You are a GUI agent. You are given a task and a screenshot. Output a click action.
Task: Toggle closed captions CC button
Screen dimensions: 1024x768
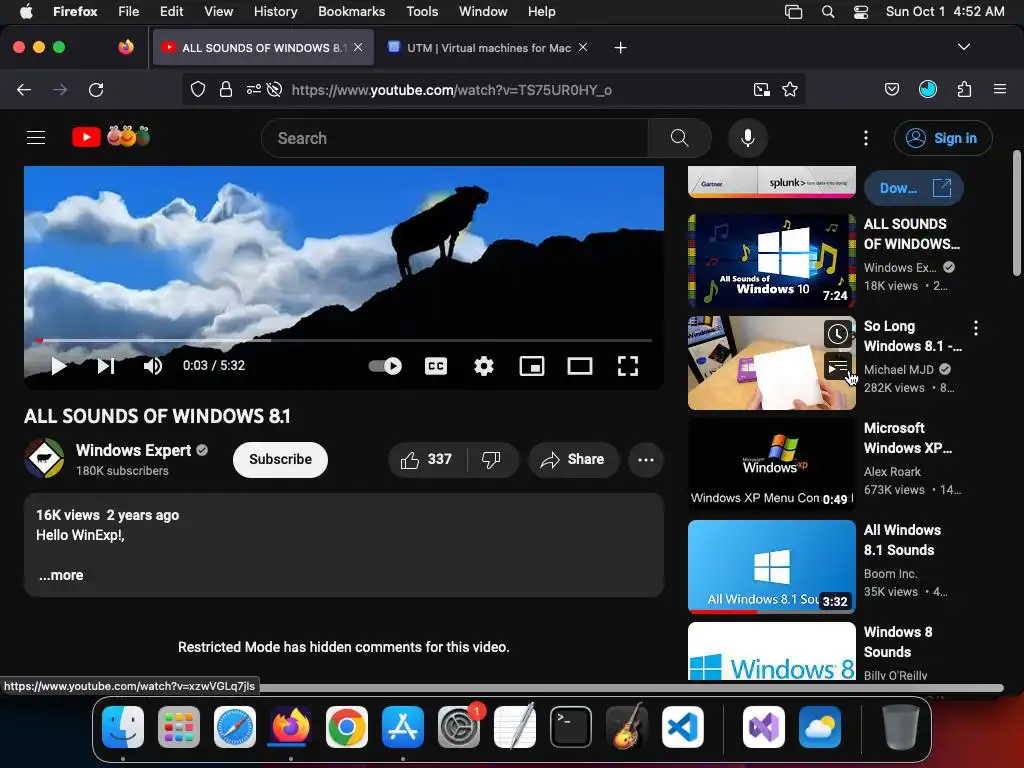pos(436,366)
